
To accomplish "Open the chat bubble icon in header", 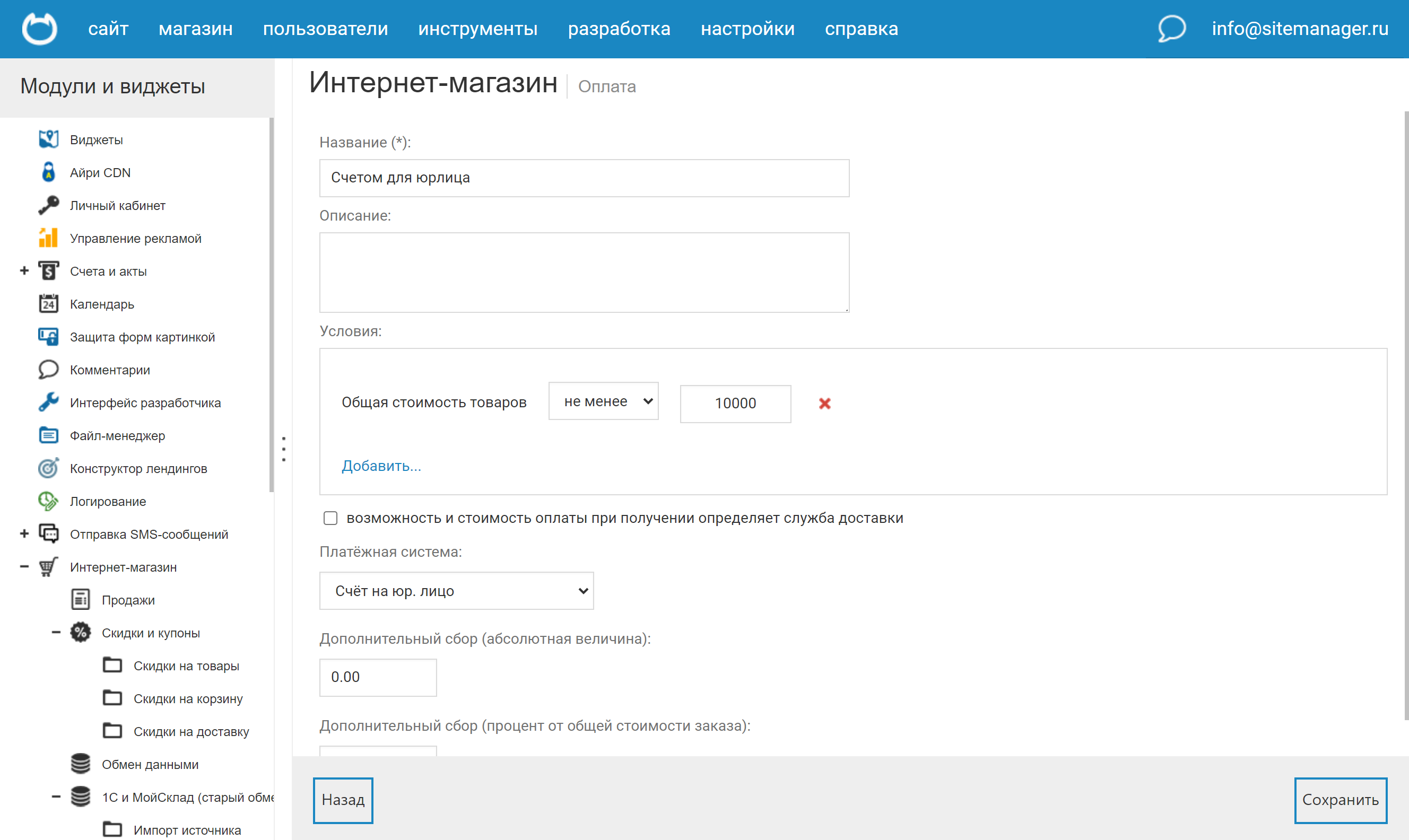I will click(x=1171, y=28).
